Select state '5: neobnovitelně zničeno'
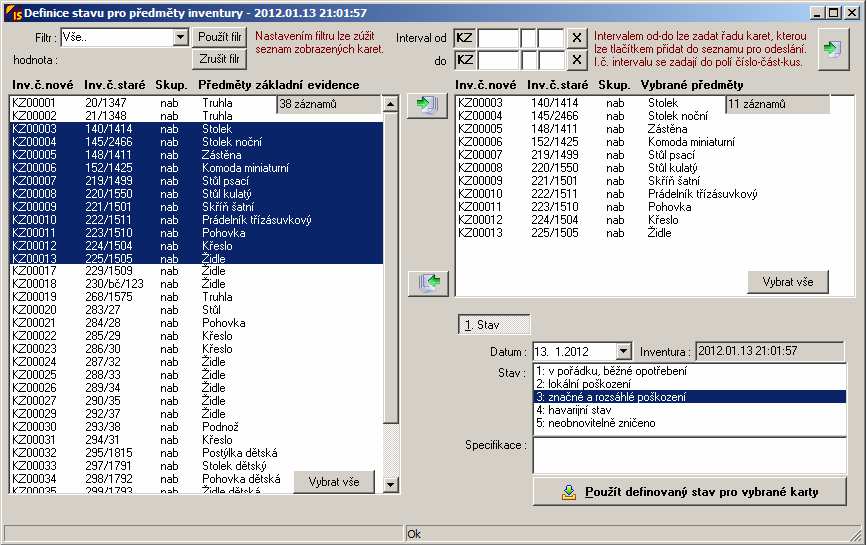Viewport: 867px width, 545px height. pos(690,423)
